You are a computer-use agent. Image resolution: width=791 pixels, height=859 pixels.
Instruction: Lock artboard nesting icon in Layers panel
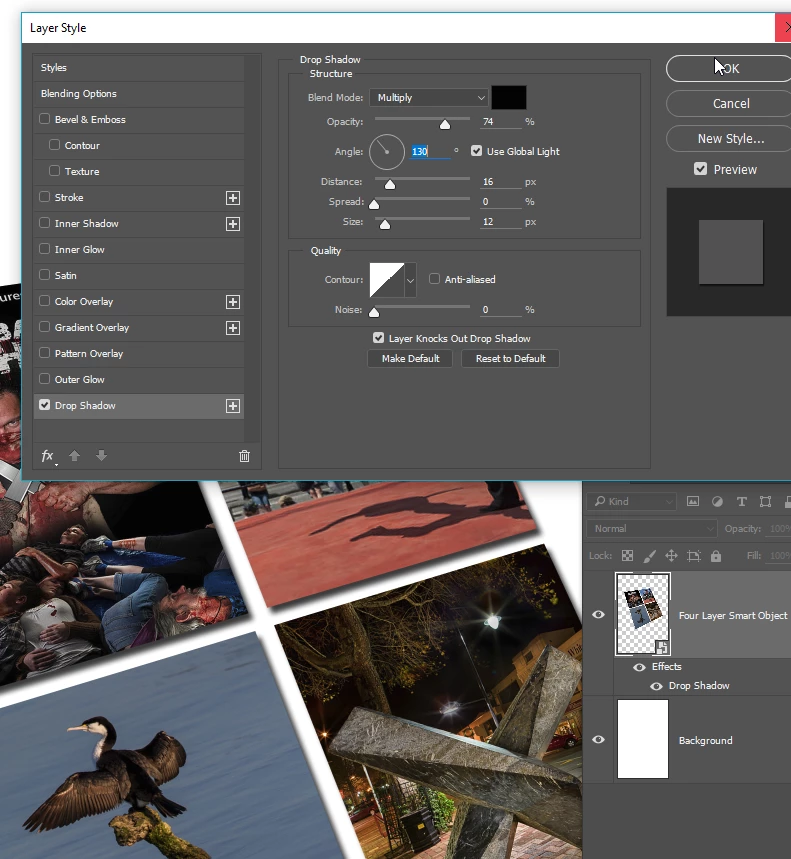point(693,556)
